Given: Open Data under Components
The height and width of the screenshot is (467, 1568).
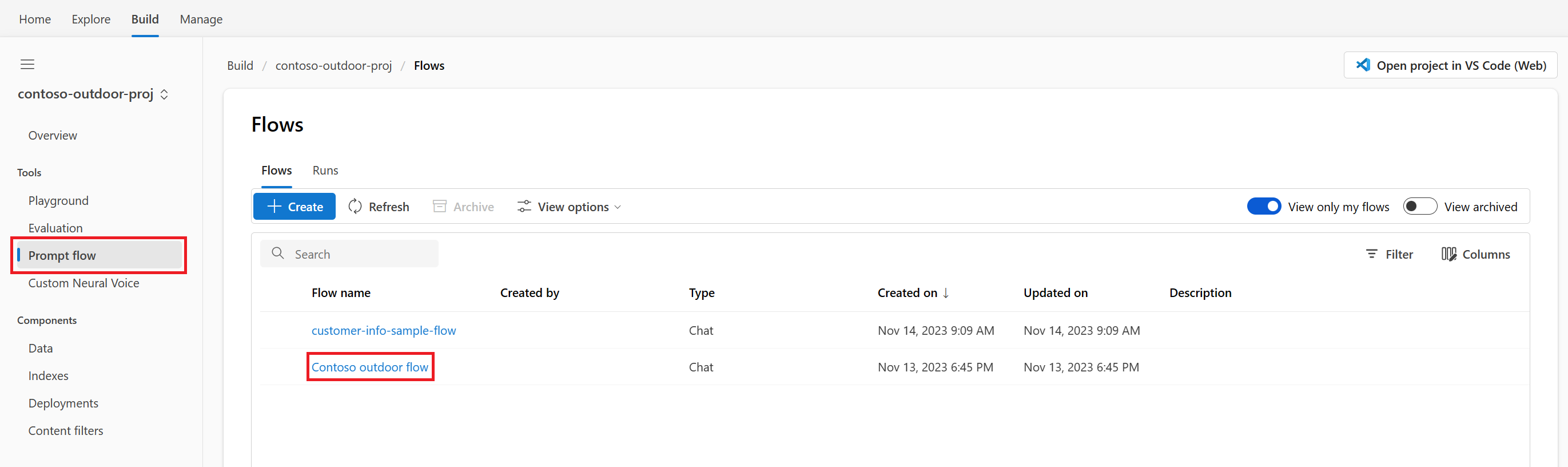Looking at the screenshot, I should (x=40, y=349).
